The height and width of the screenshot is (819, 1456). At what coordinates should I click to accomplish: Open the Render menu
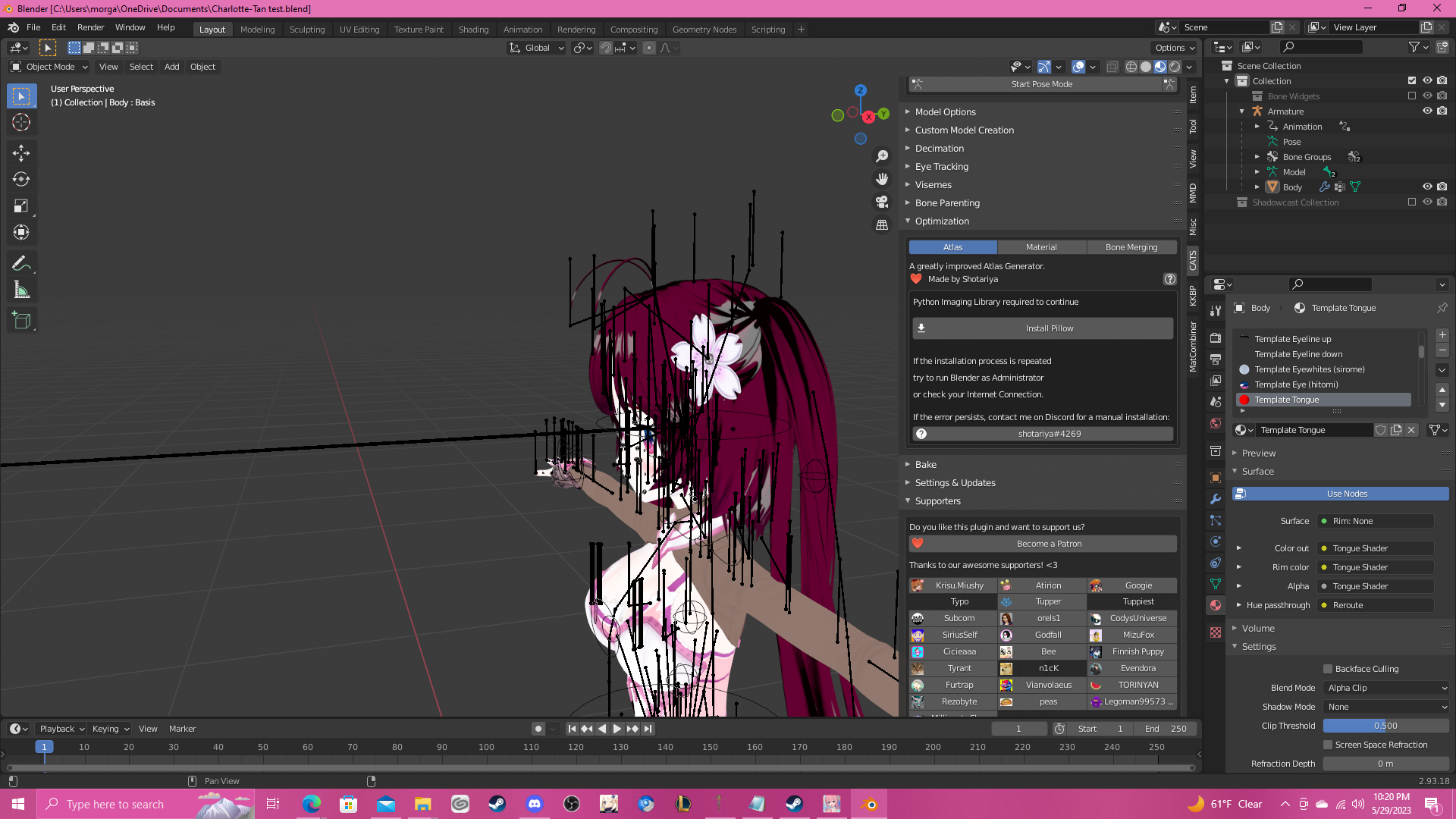90,27
